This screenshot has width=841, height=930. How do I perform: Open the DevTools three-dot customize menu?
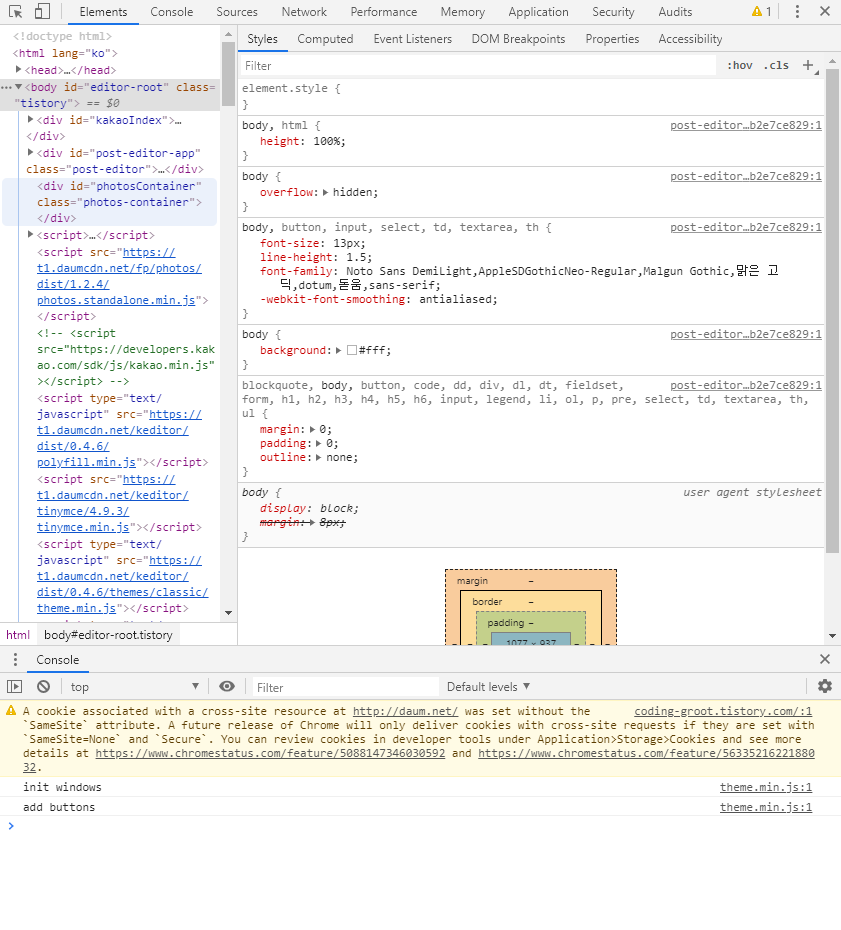point(797,11)
